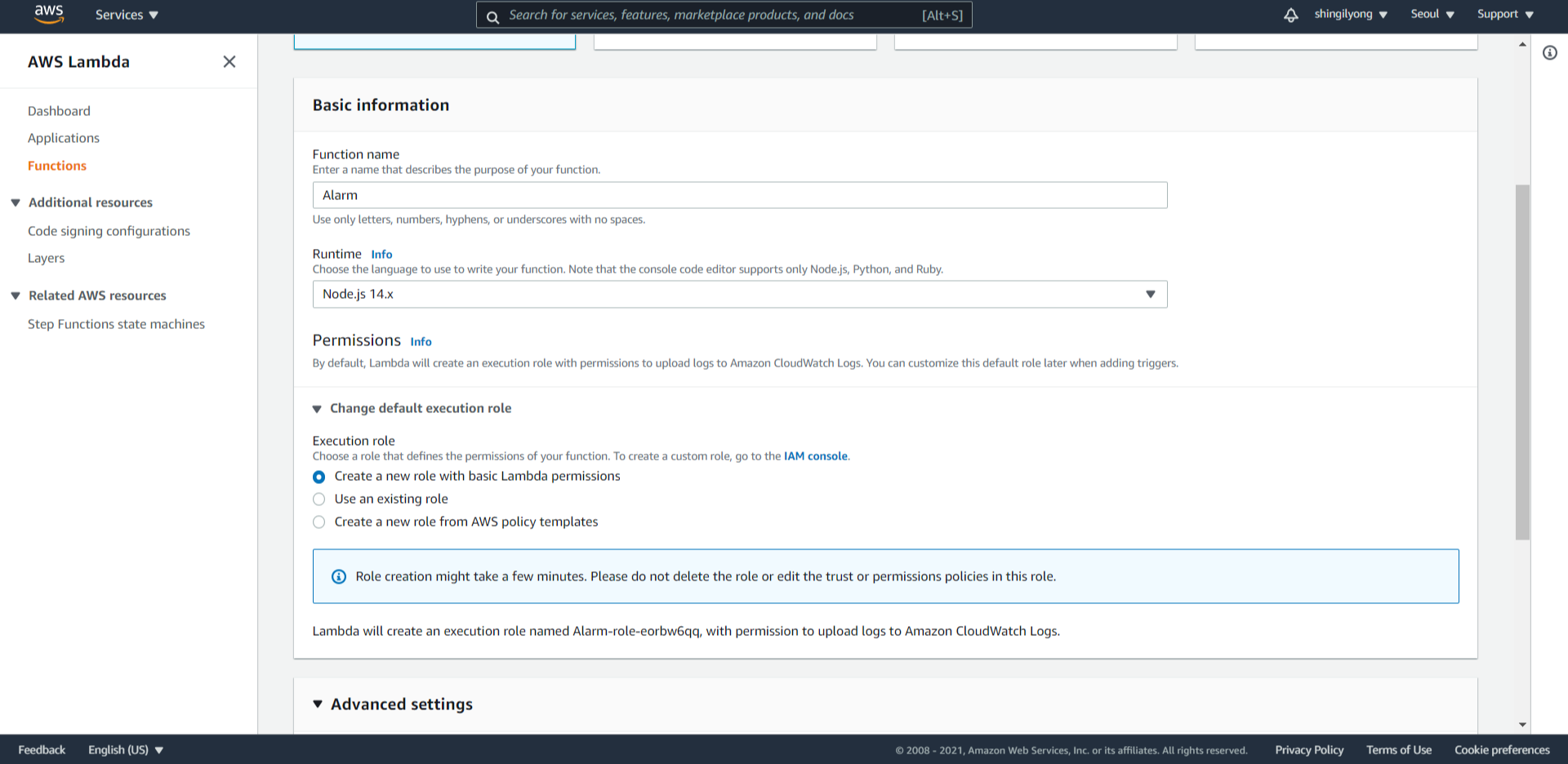The height and width of the screenshot is (764, 1568).
Task: Open the Support menu
Action: click(1505, 14)
